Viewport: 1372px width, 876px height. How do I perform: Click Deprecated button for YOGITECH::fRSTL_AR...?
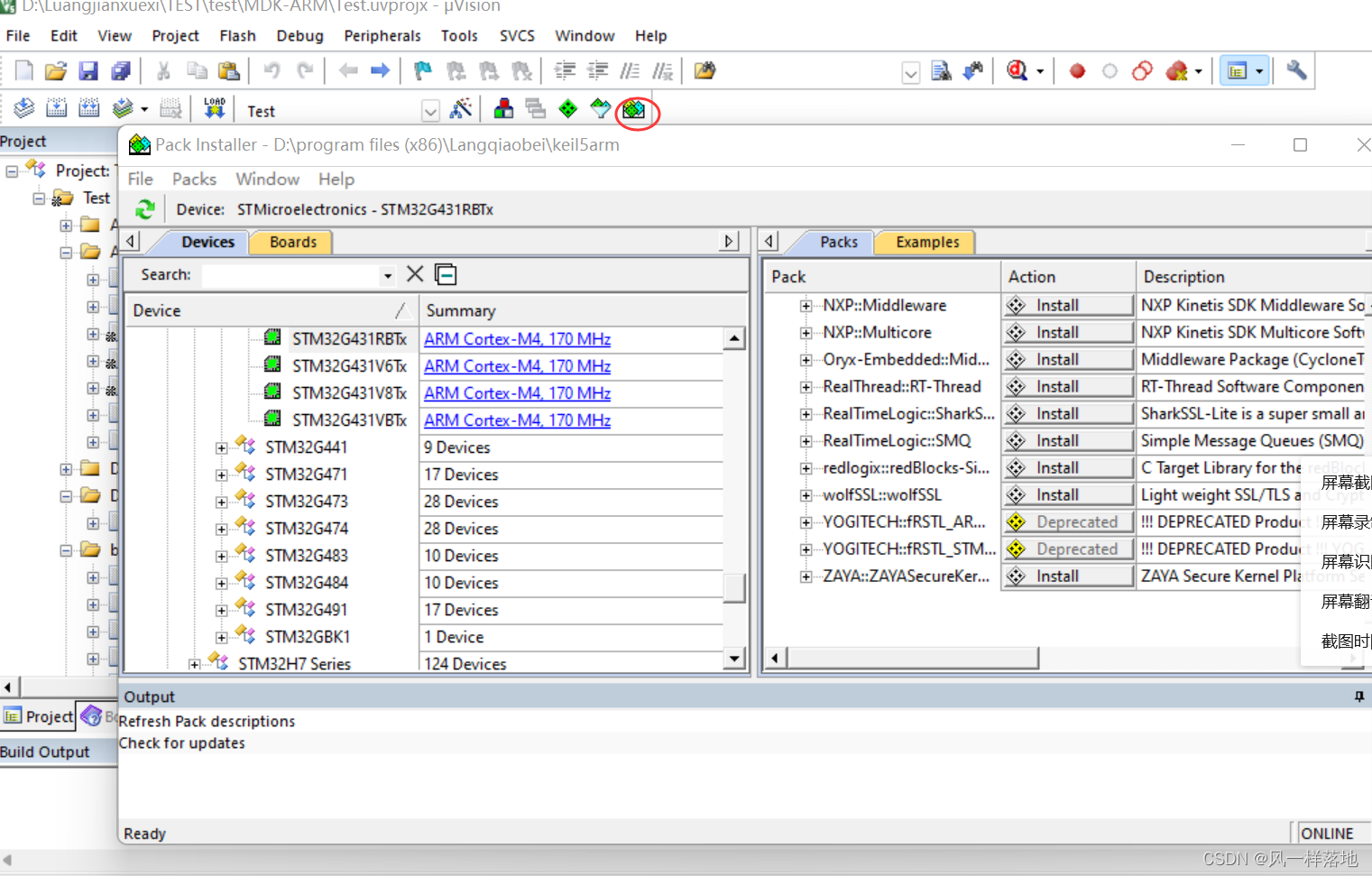(x=1068, y=521)
